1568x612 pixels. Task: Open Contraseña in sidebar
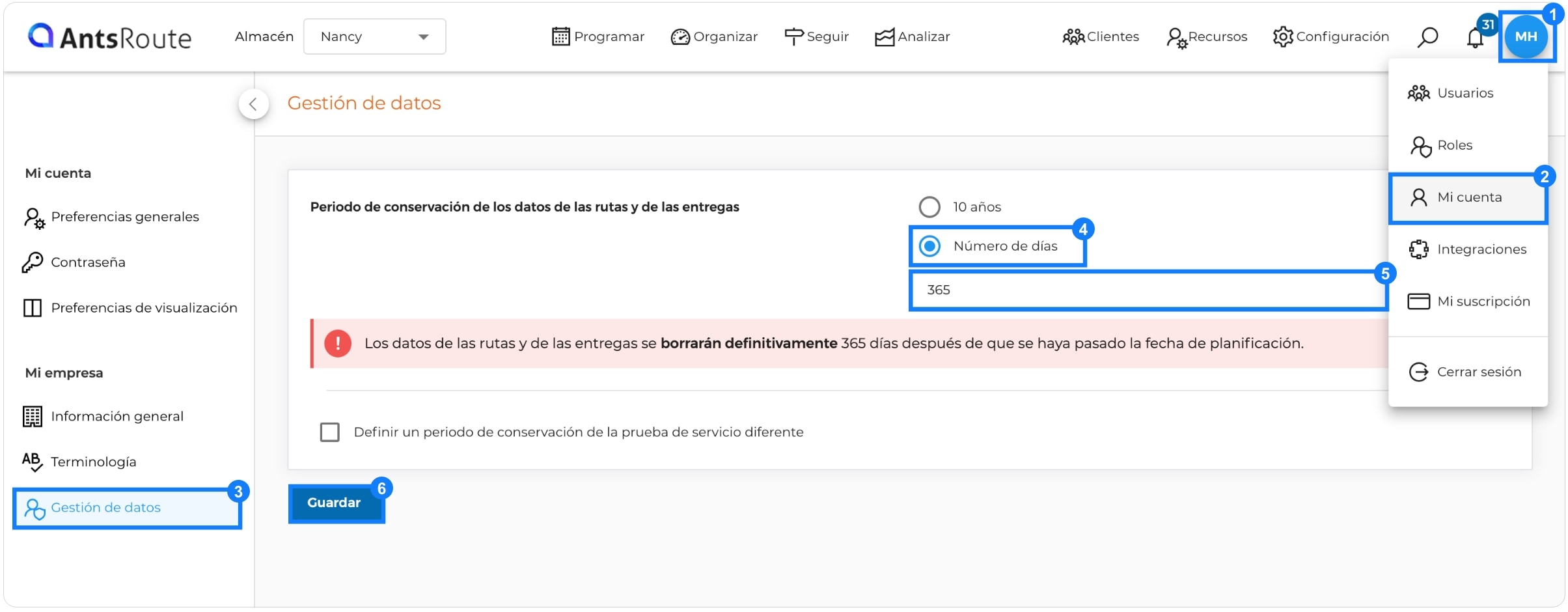tap(128, 262)
